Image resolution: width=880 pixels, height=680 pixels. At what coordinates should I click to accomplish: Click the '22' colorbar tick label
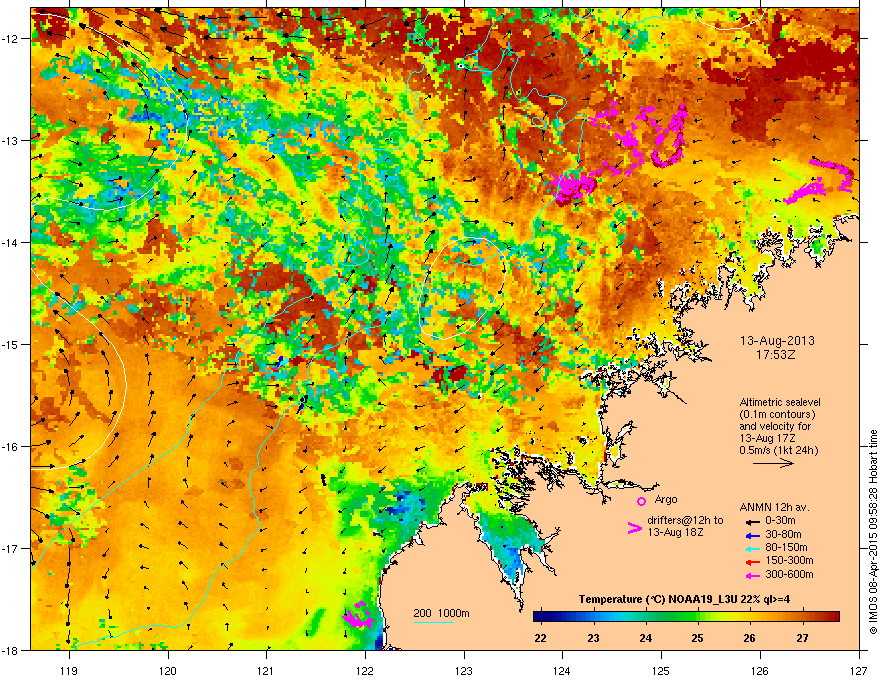click(540, 638)
